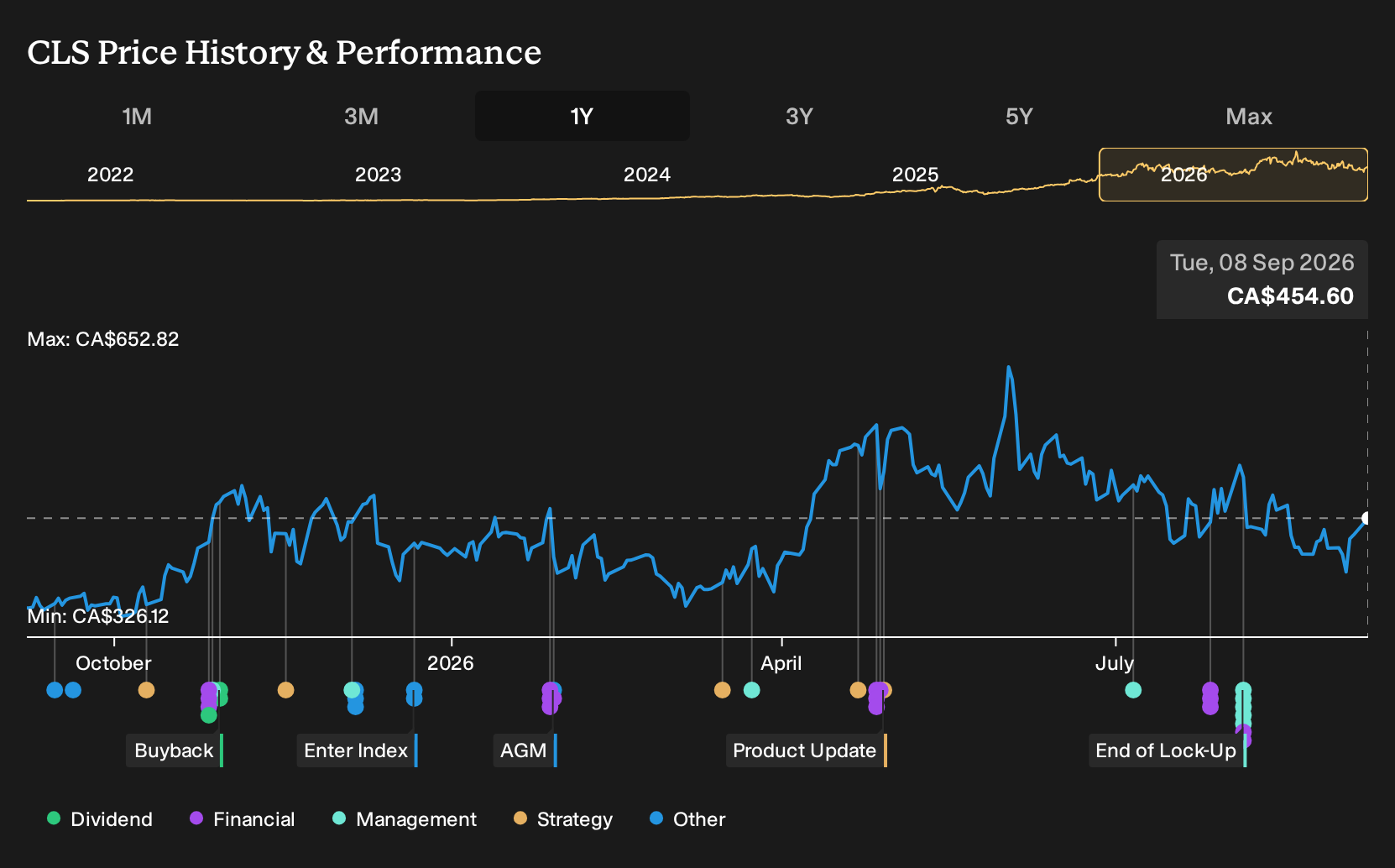Click the second blue Other event dot before October
1395x868 pixels.
73,690
